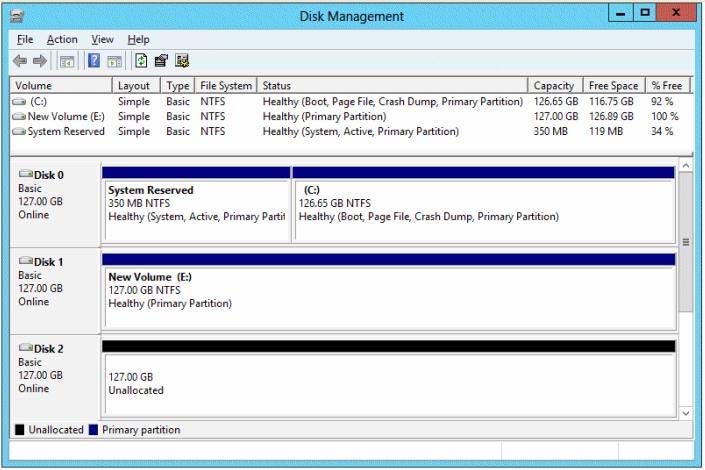Select the Disk 2 label panel

[55, 378]
